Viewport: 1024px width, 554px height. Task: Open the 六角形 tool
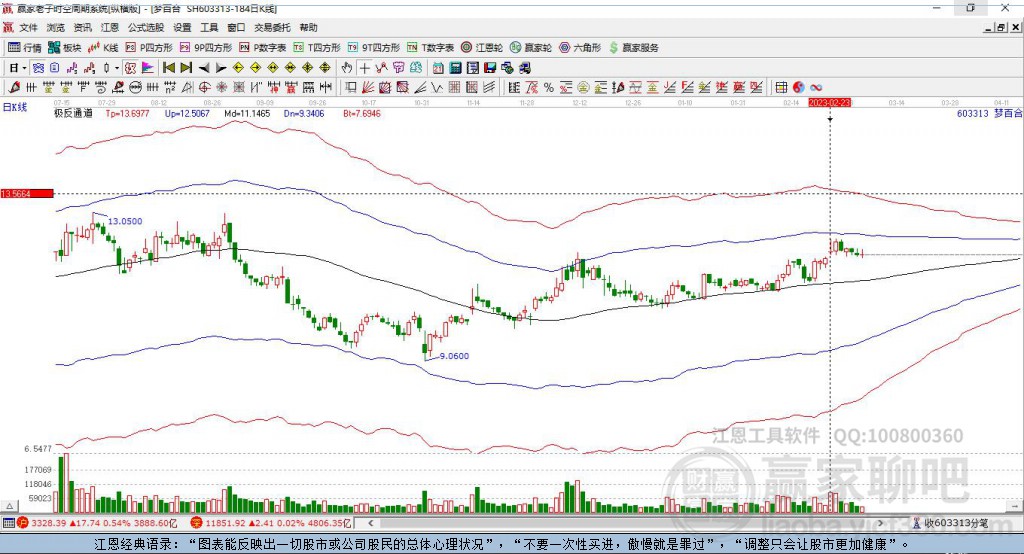point(580,48)
